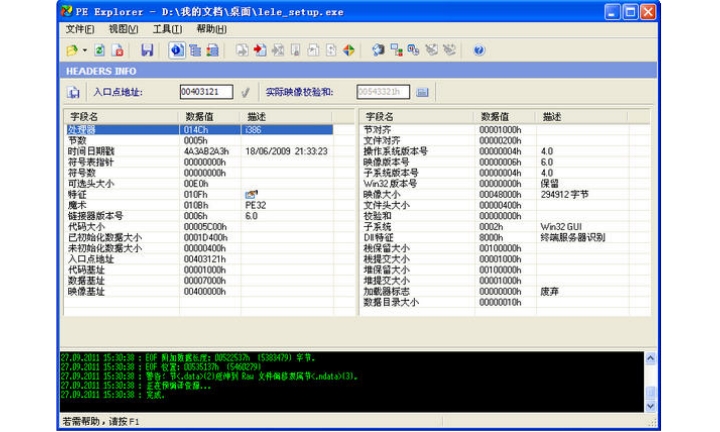Open the Data Directories view icon
Image resolution: width=720 pixels, height=432 pixels.
[x=195, y=50]
